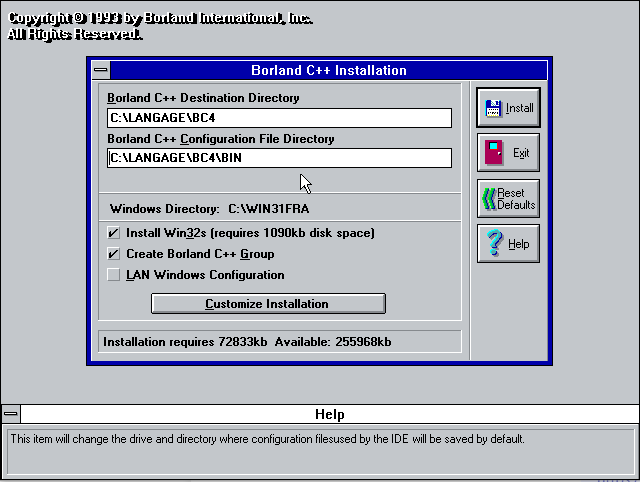640x482 pixels.
Task: Click the floppy disk Install icon
Action: coord(493,108)
